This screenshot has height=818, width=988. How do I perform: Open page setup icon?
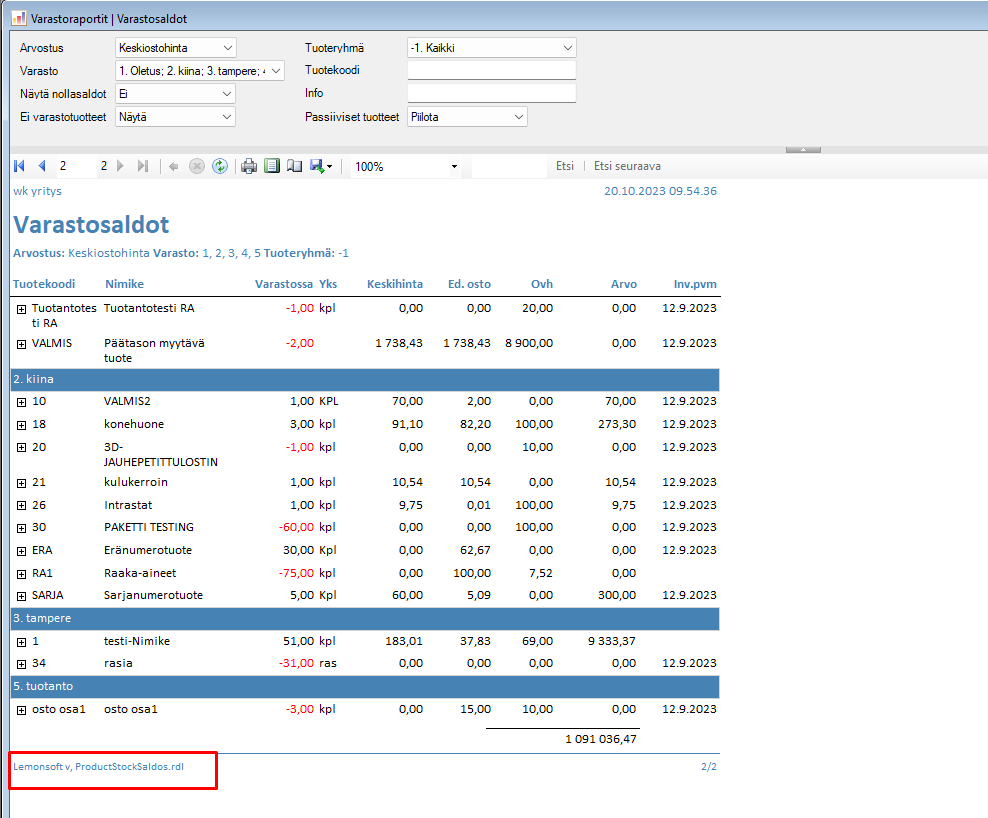(x=294, y=166)
